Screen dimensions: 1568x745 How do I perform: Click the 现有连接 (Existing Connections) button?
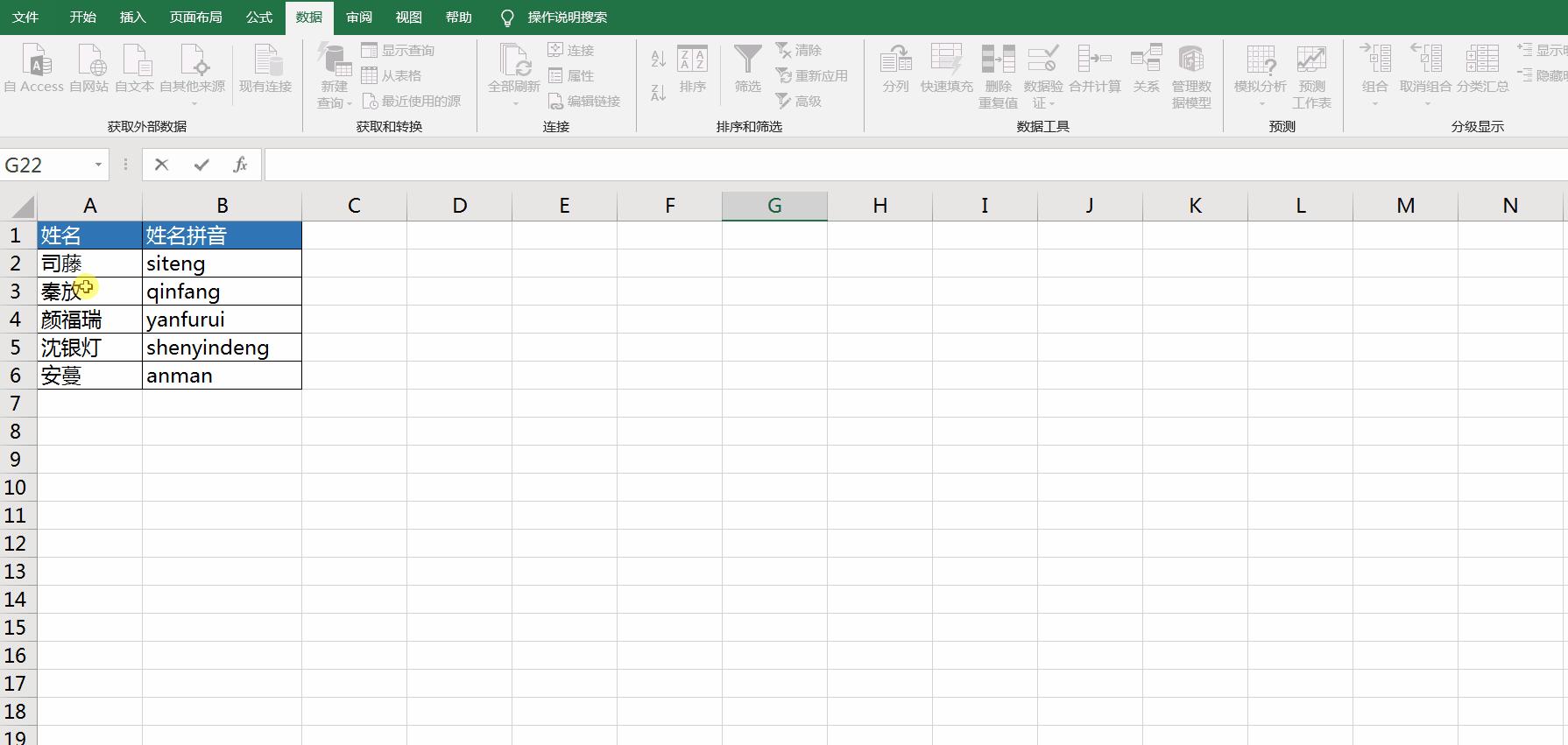pos(265,70)
